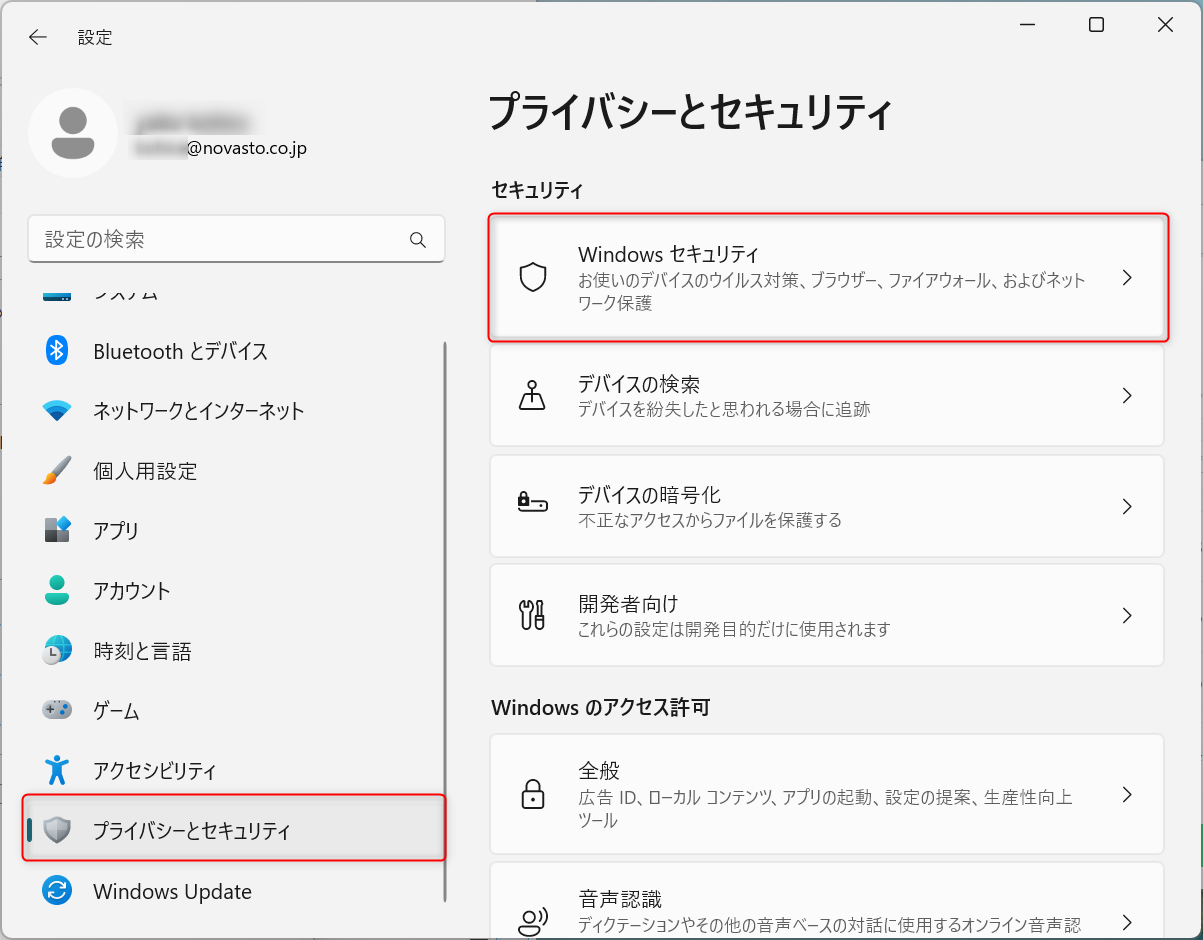Screen dimensions: 1203x940
Task: Click the Windows のアクセス許可 heading
Action: 601,707
